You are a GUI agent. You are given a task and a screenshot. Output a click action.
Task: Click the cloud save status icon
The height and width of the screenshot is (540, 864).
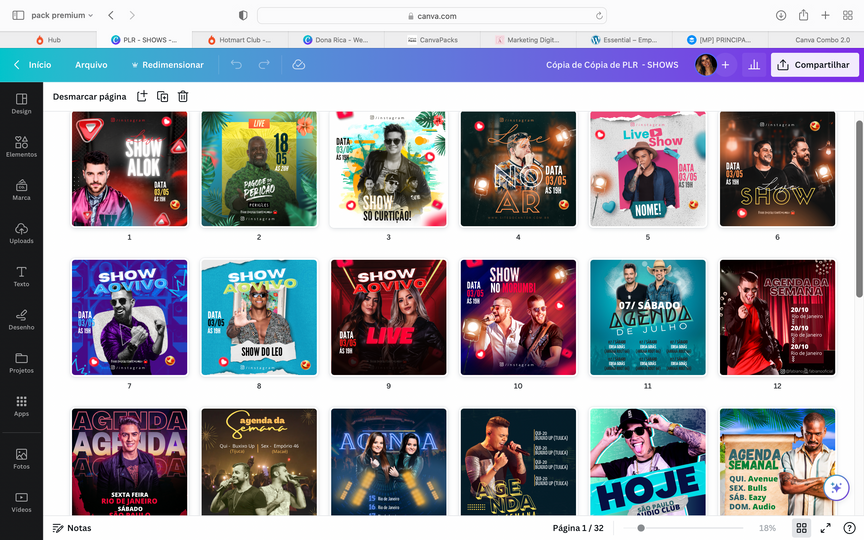pos(298,65)
